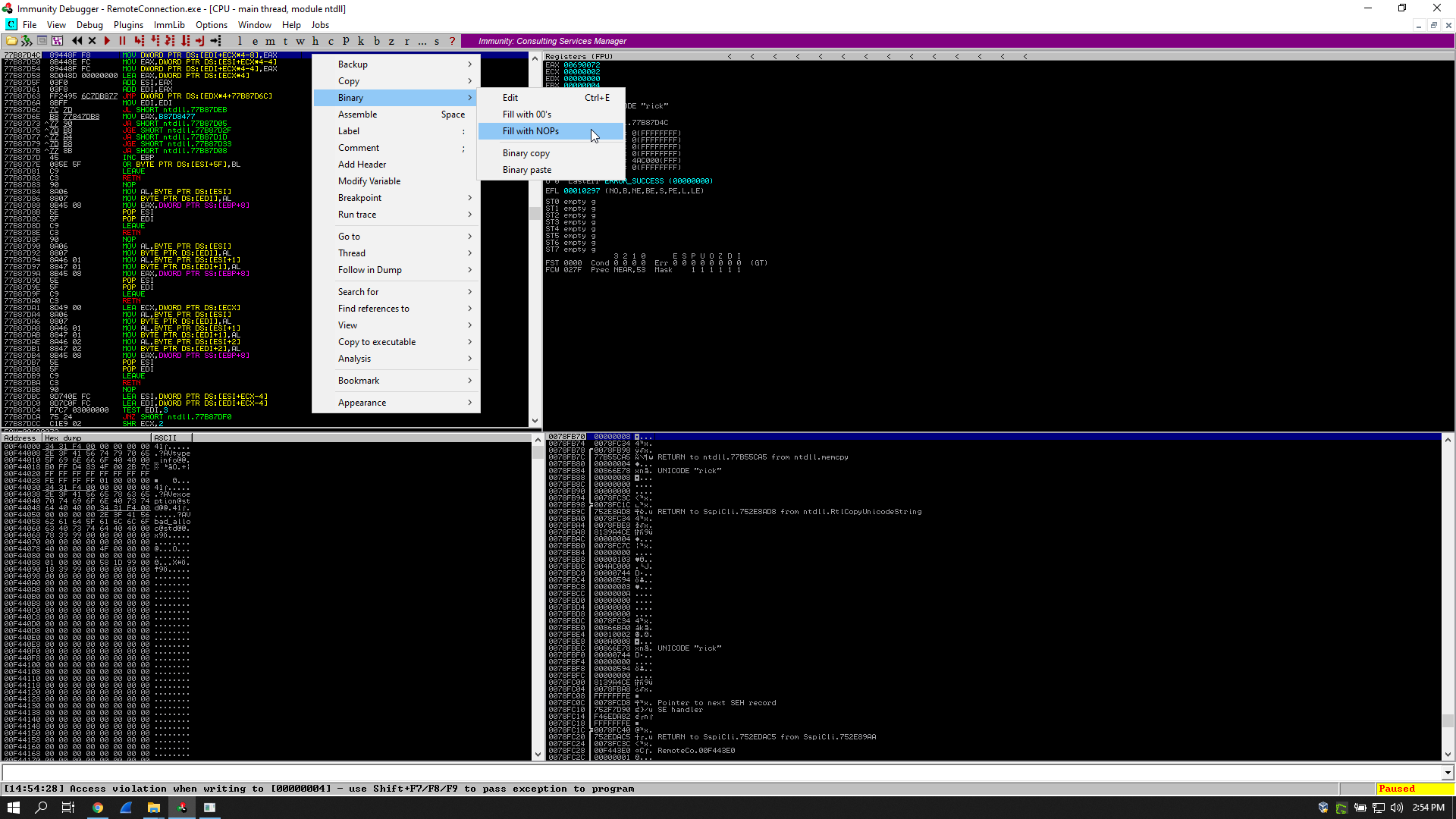Click the Step over icon
The height and width of the screenshot is (819, 1456).
[155, 41]
